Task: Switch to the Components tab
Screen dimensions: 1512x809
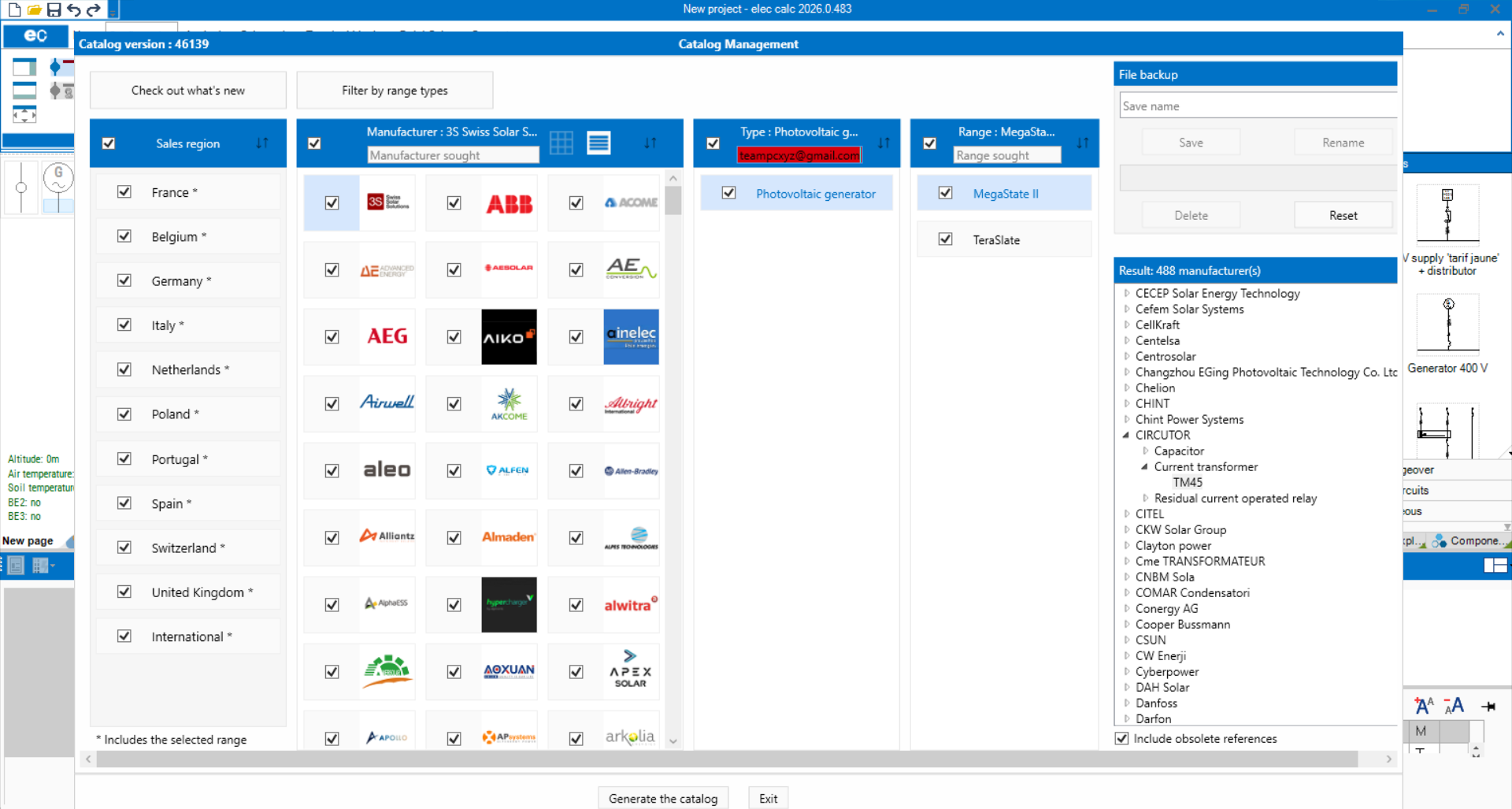Action: (1469, 541)
